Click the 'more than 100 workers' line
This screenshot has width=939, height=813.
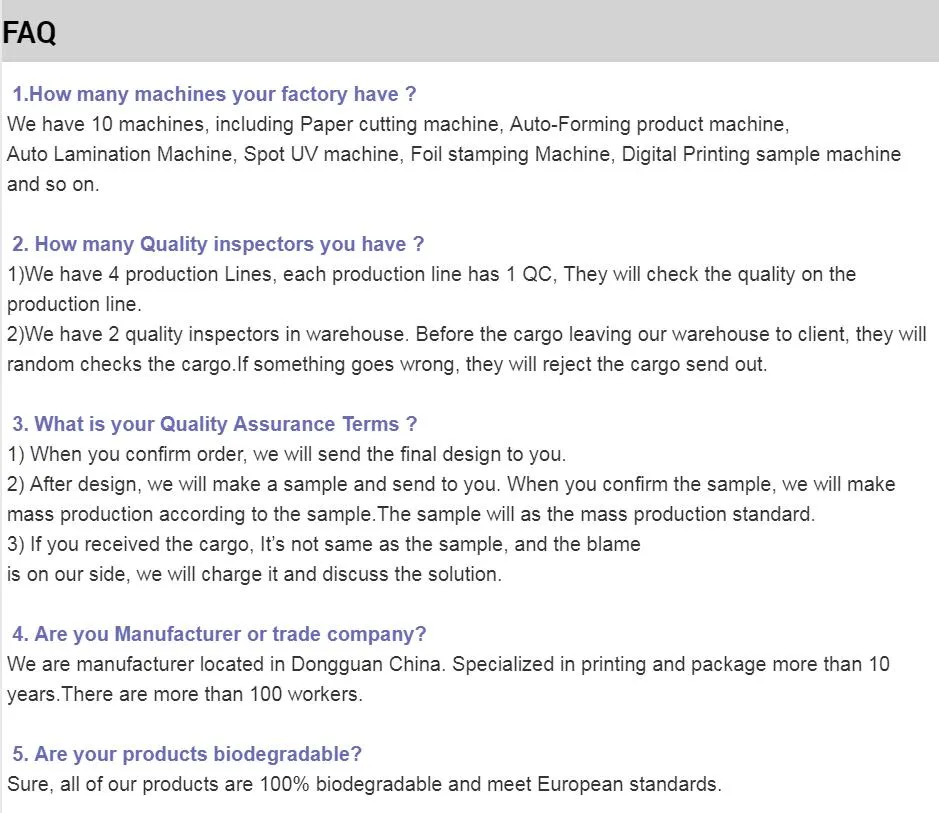point(184,694)
